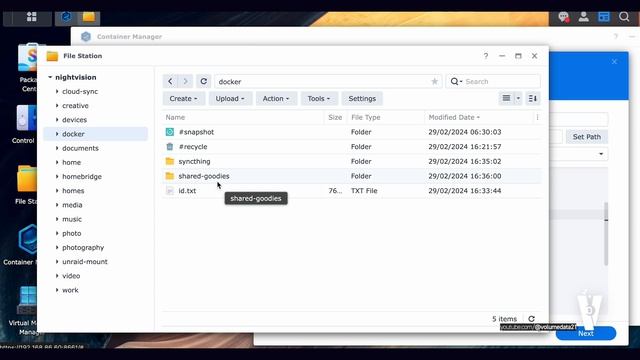Switch to File Station taskbar icon
The height and width of the screenshot is (360, 640).
point(89,17)
